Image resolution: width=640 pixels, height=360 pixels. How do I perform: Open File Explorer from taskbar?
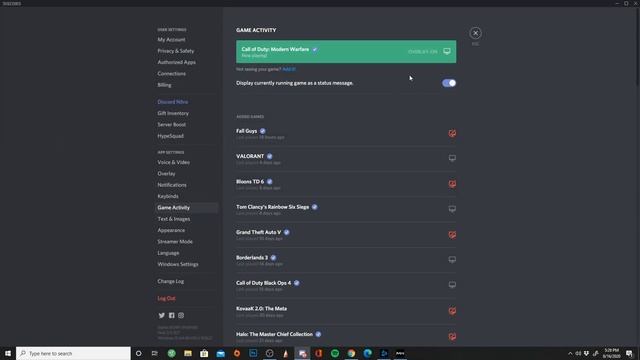188,353
